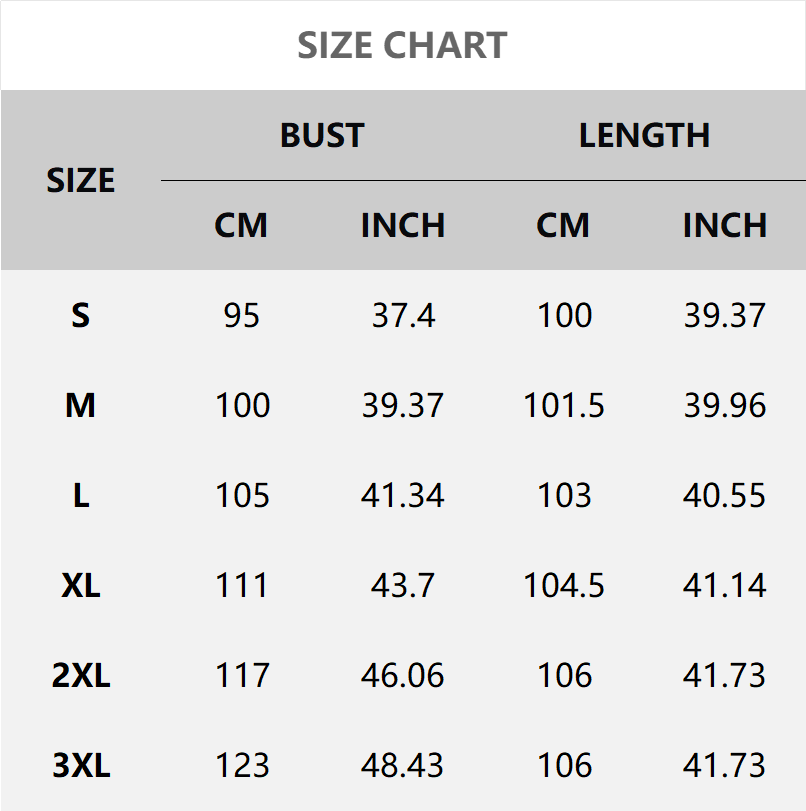
Task: Click the INCH subheader under LENGTH
Action: point(724,225)
